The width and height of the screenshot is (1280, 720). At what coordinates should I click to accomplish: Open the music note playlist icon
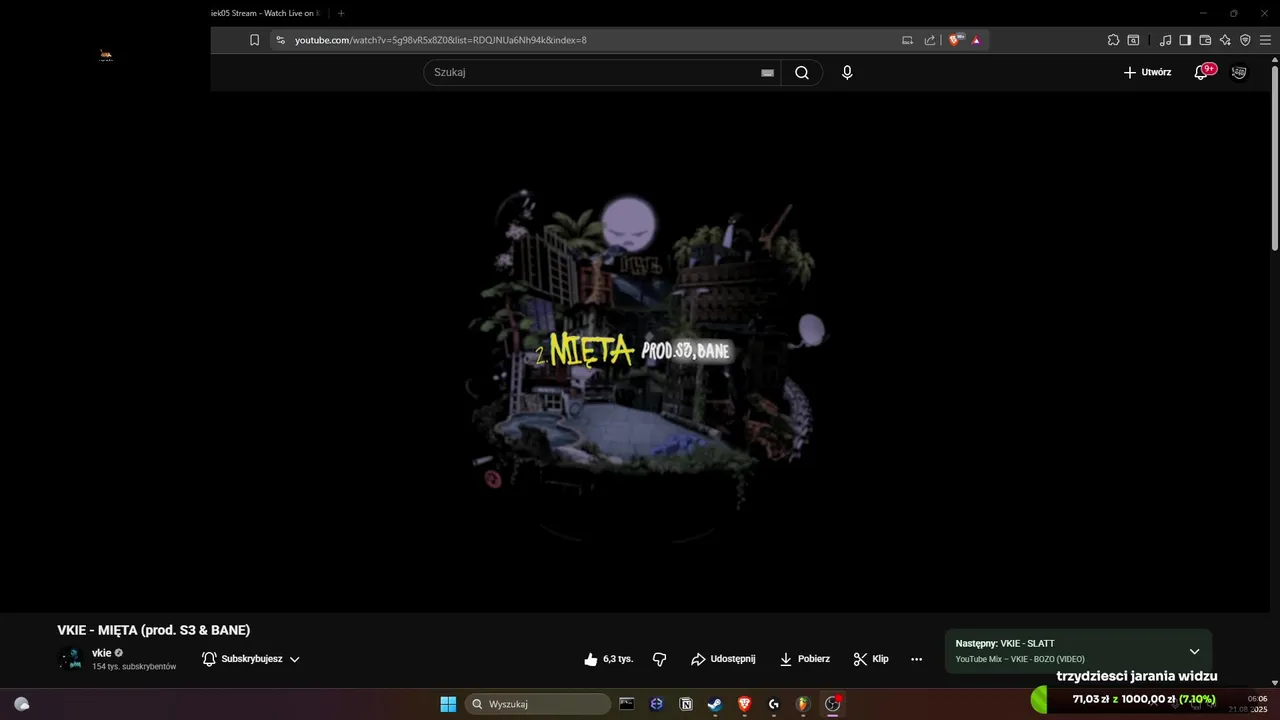pyautogui.click(x=1165, y=40)
